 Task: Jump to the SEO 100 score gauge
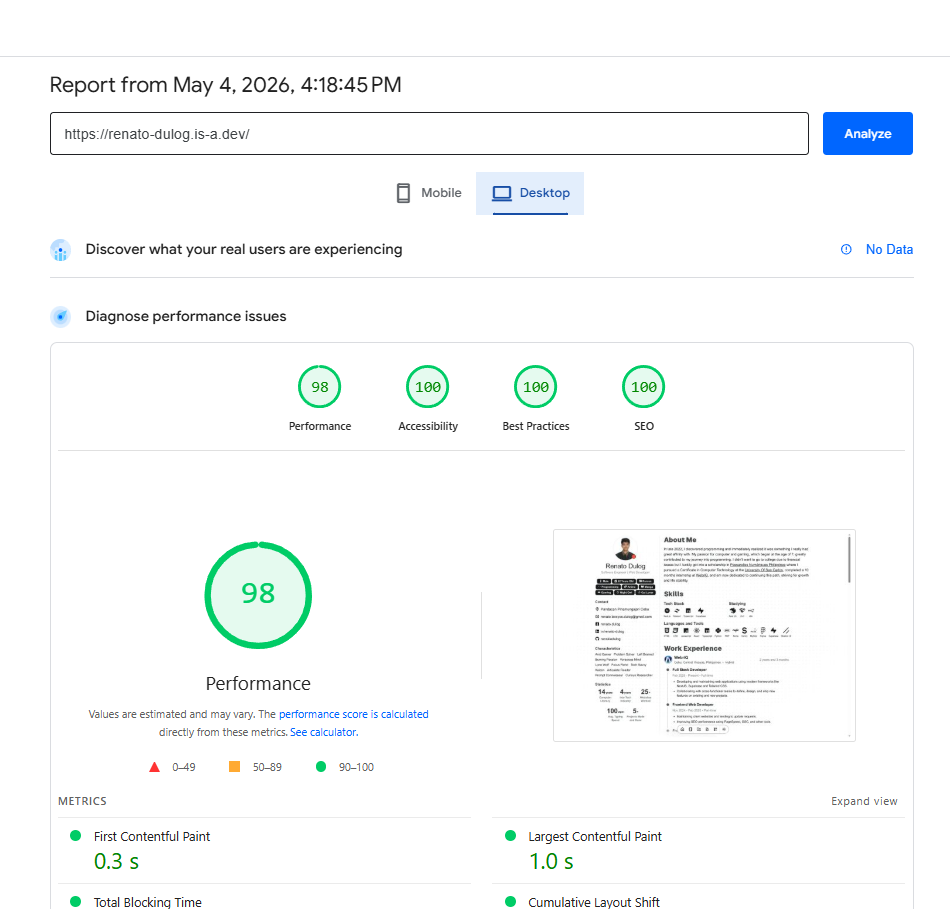click(643, 398)
